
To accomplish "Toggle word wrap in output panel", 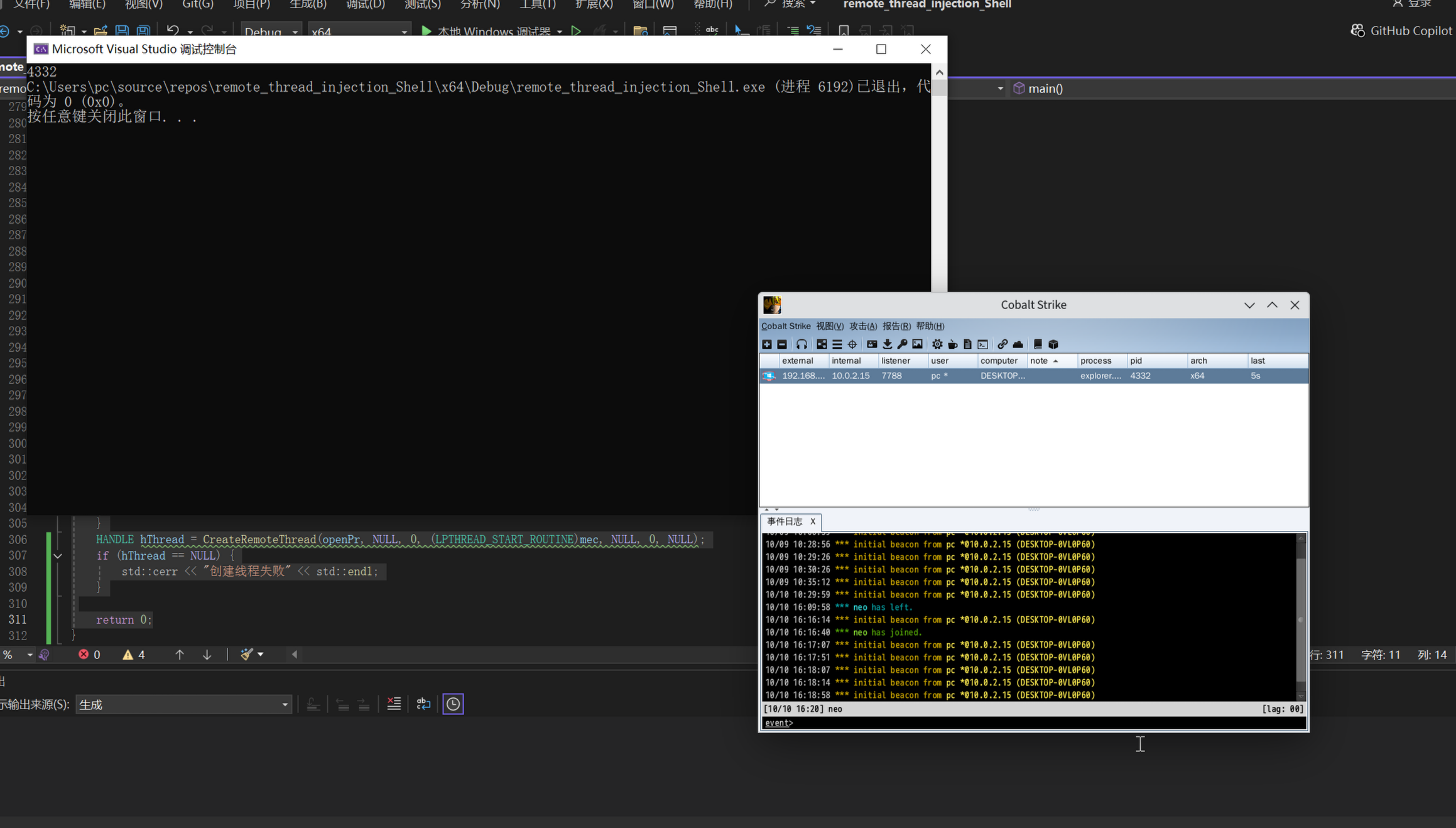I will [x=423, y=704].
